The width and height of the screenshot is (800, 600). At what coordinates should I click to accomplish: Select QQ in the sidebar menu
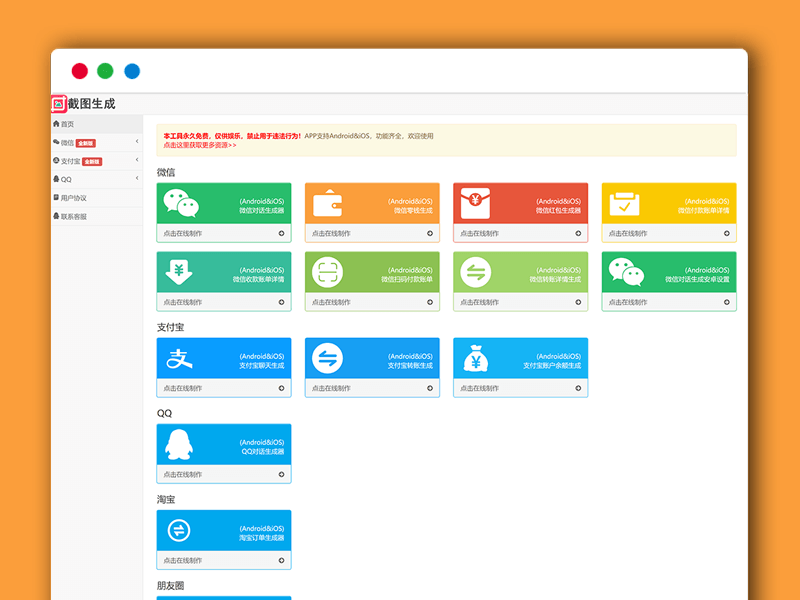click(97, 180)
